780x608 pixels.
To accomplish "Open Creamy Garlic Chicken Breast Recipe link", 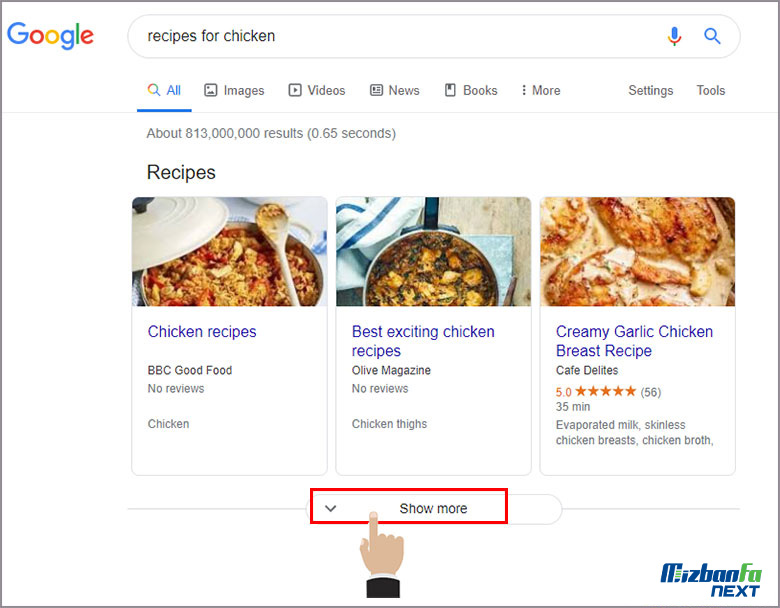I will tap(634, 341).
